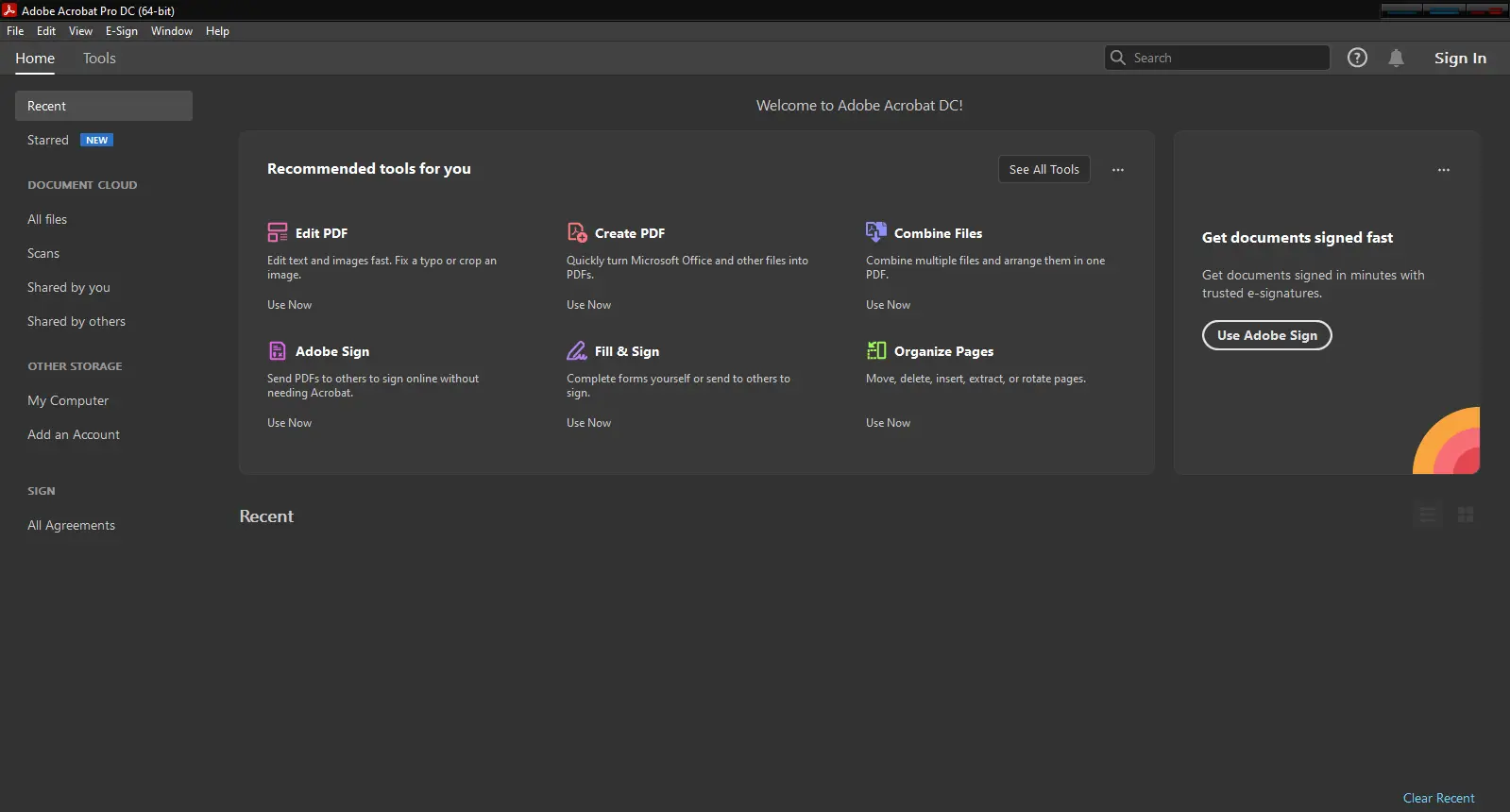This screenshot has height=812, width=1510.
Task: Click the Combine Files title text
Action: coord(938,233)
